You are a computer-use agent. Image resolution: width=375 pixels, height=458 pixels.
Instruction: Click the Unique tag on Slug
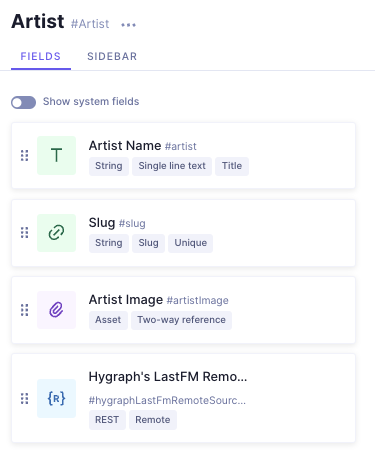coord(191,243)
